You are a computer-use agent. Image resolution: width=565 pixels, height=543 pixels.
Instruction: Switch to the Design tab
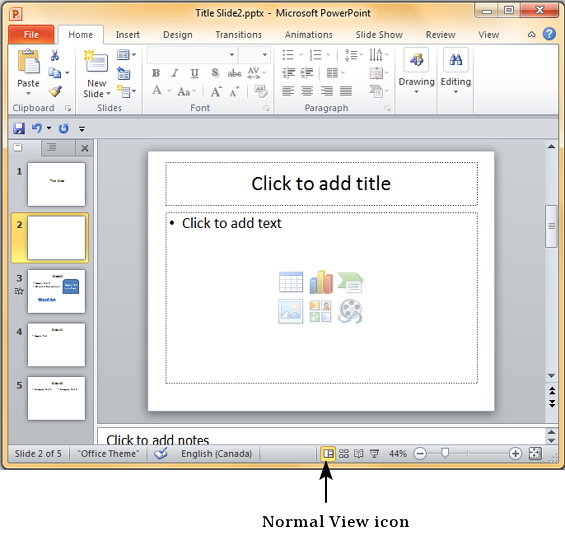(178, 35)
